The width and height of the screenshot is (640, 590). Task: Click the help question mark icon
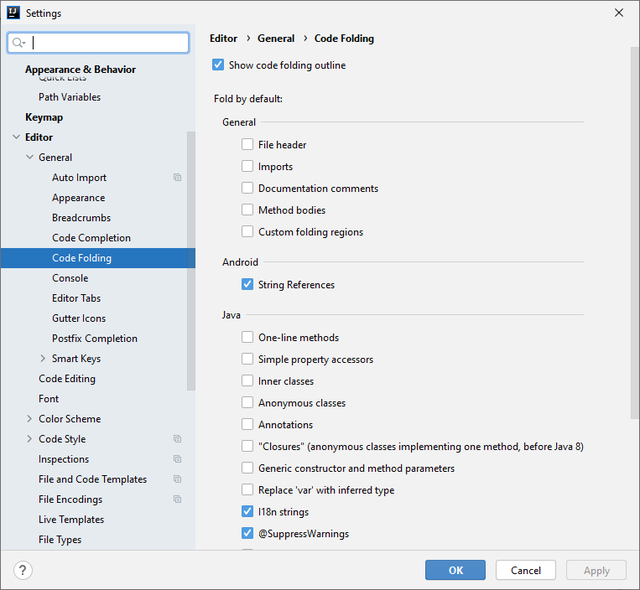click(x=23, y=570)
